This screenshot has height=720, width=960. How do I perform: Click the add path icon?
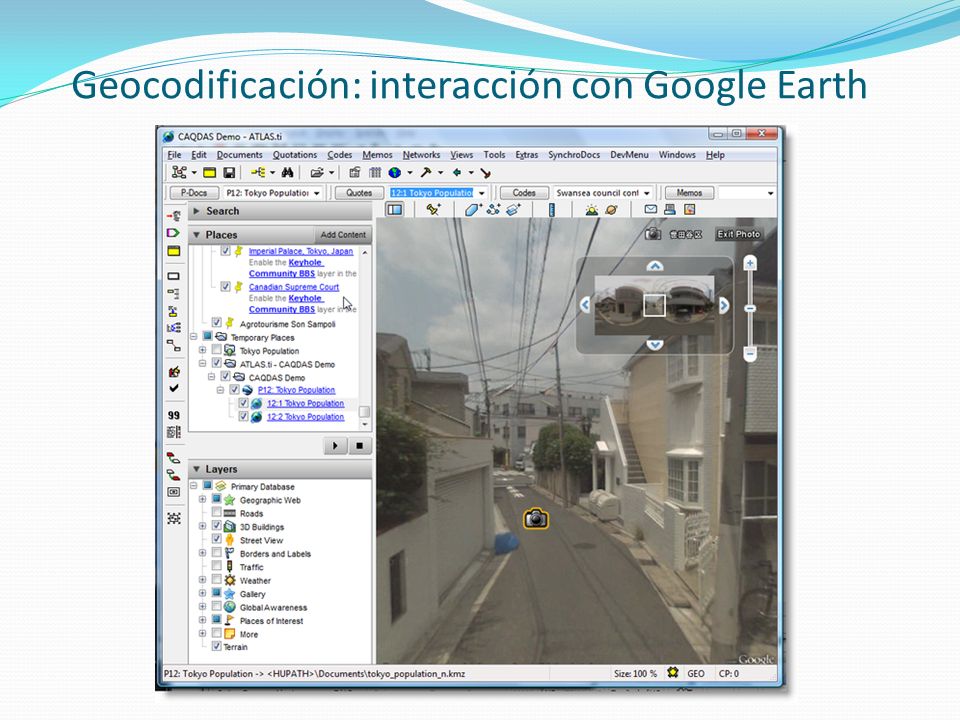[493, 210]
